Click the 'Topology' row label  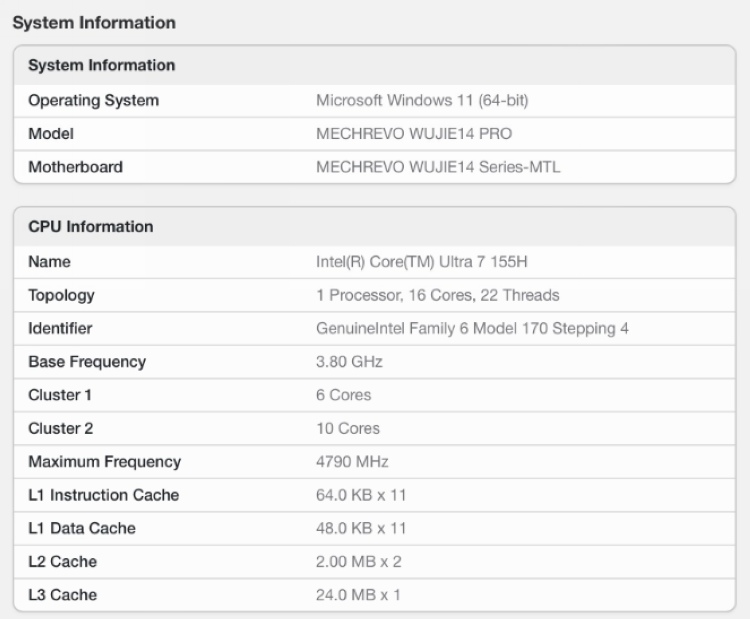point(62,296)
